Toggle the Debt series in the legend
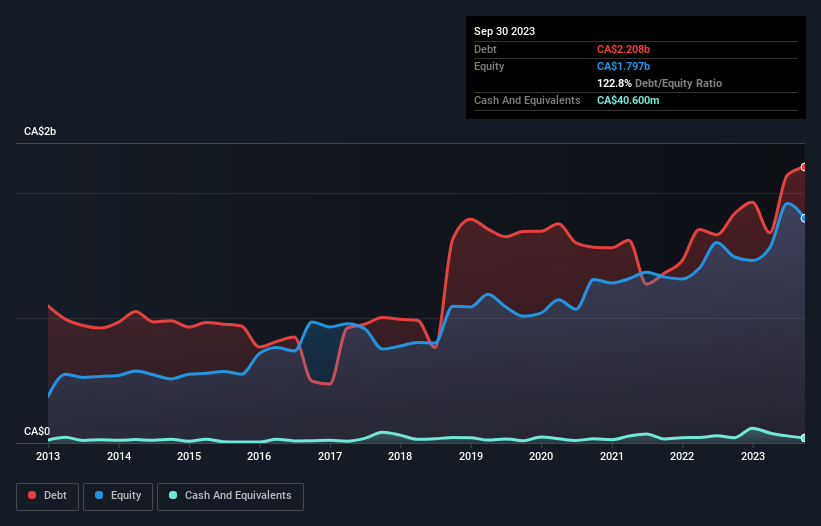Screen dimensions: 821x526 47,496
